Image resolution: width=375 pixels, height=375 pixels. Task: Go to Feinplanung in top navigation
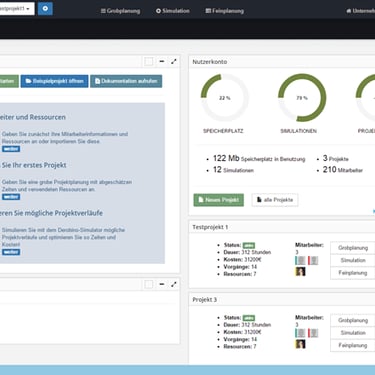click(224, 11)
